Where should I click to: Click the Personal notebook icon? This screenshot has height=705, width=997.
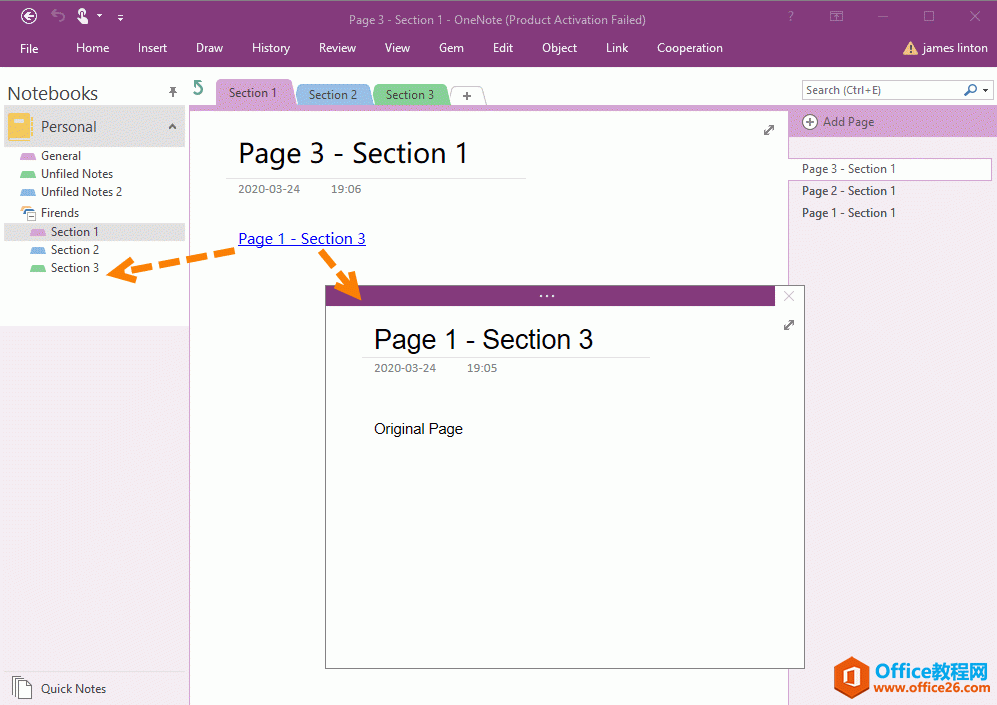tap(20, 127)
